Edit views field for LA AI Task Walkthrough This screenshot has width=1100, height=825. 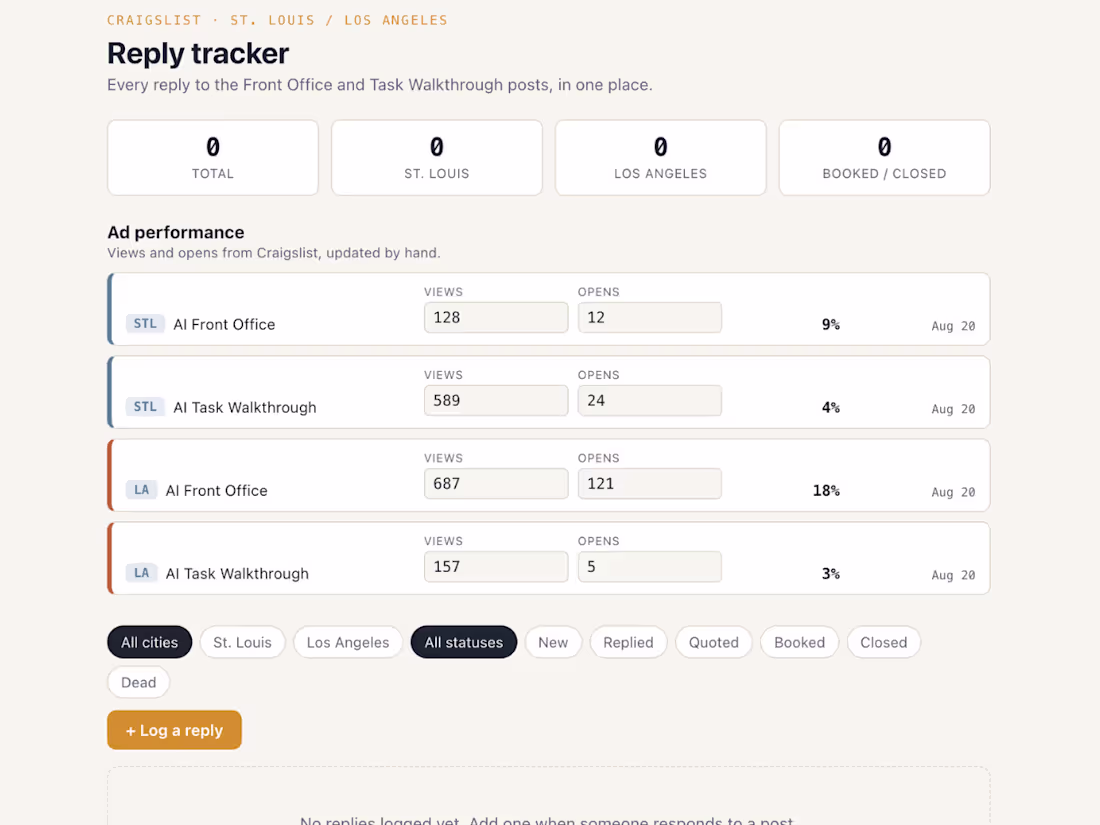click(x=496, y=567)
